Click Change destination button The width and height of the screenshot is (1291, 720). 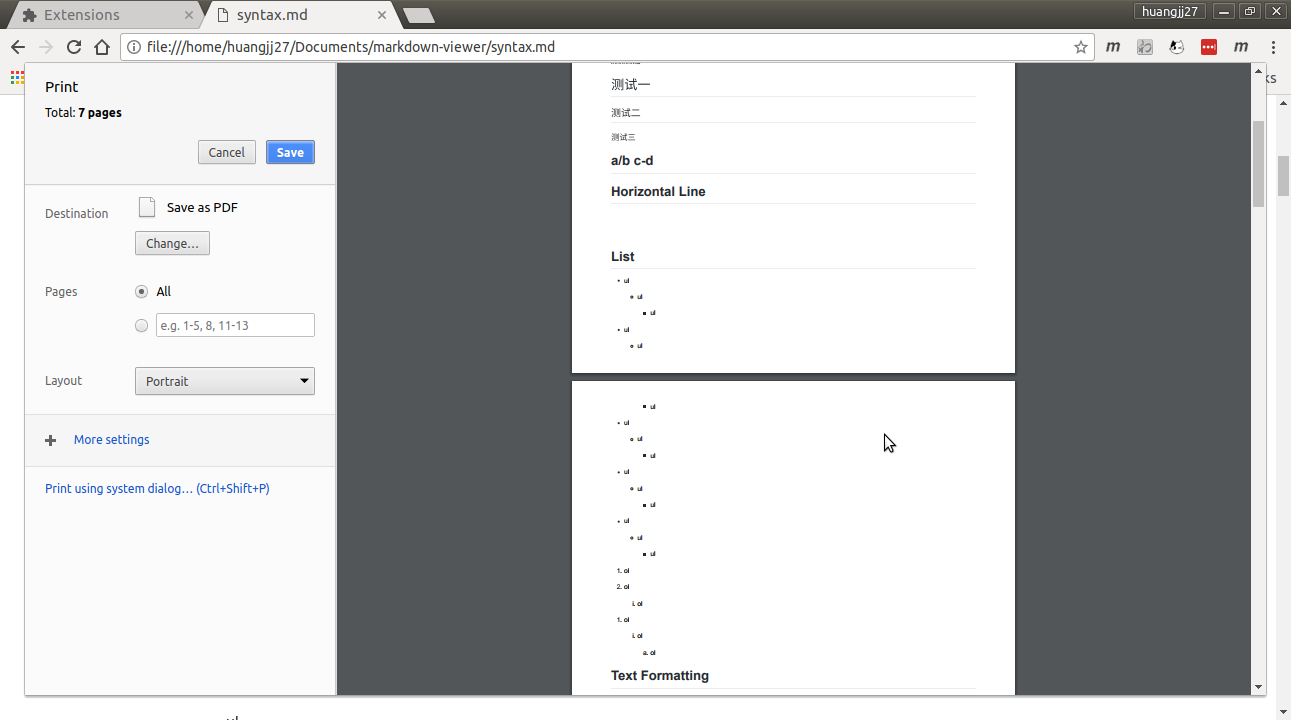tap(172, 243)
